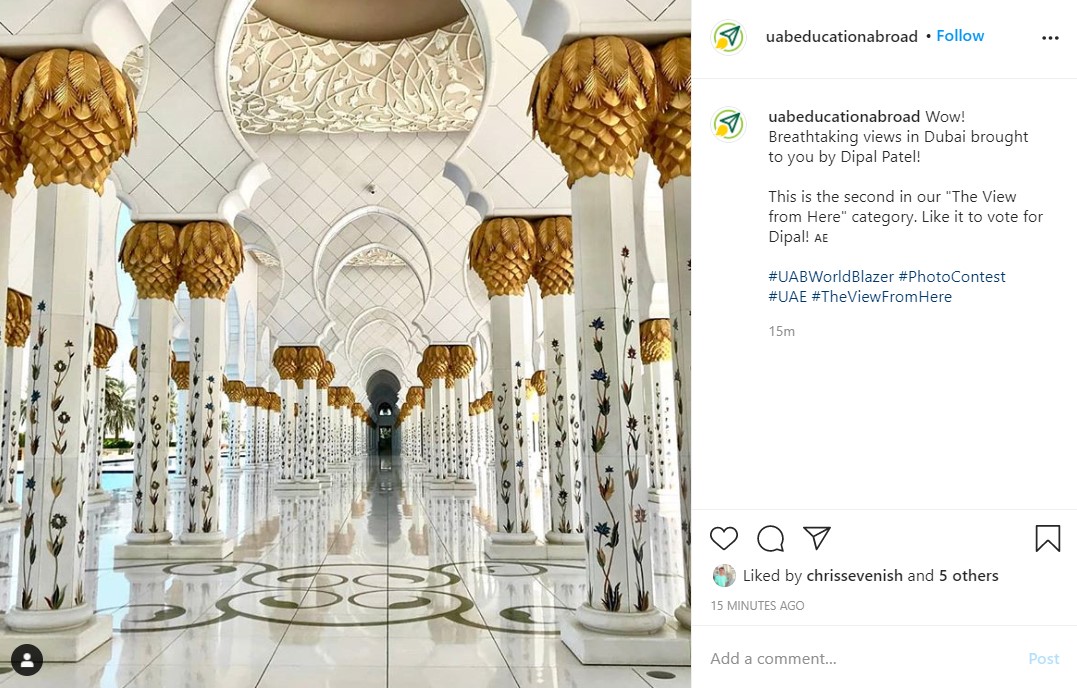This screenshot has height=688, width=1077.
Task: Click the liker's small avatar thumbnail
Action: point(723,576)
